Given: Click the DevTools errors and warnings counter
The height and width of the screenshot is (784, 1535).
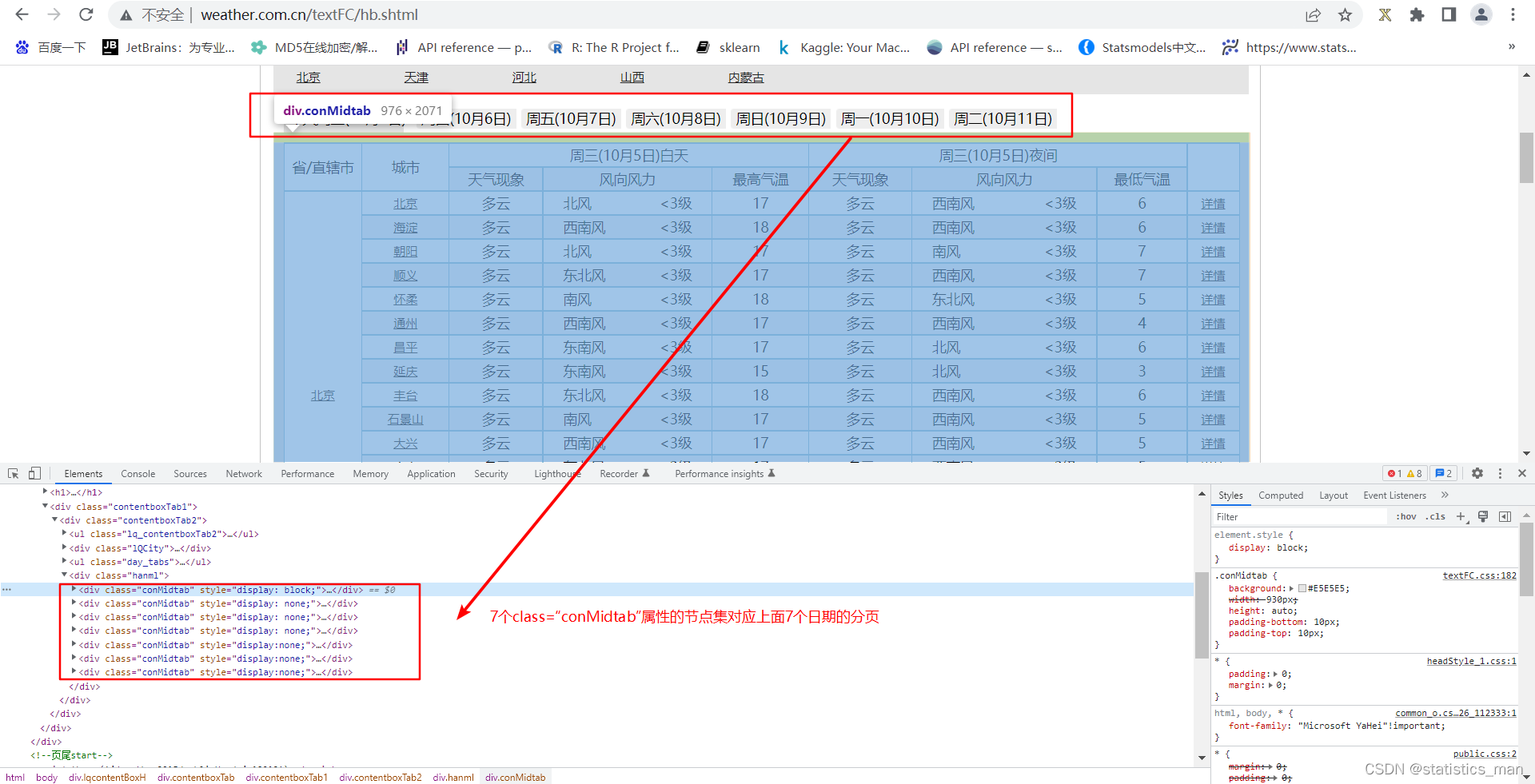Looking at the screenshot, I should click(x=1405, y=473).
